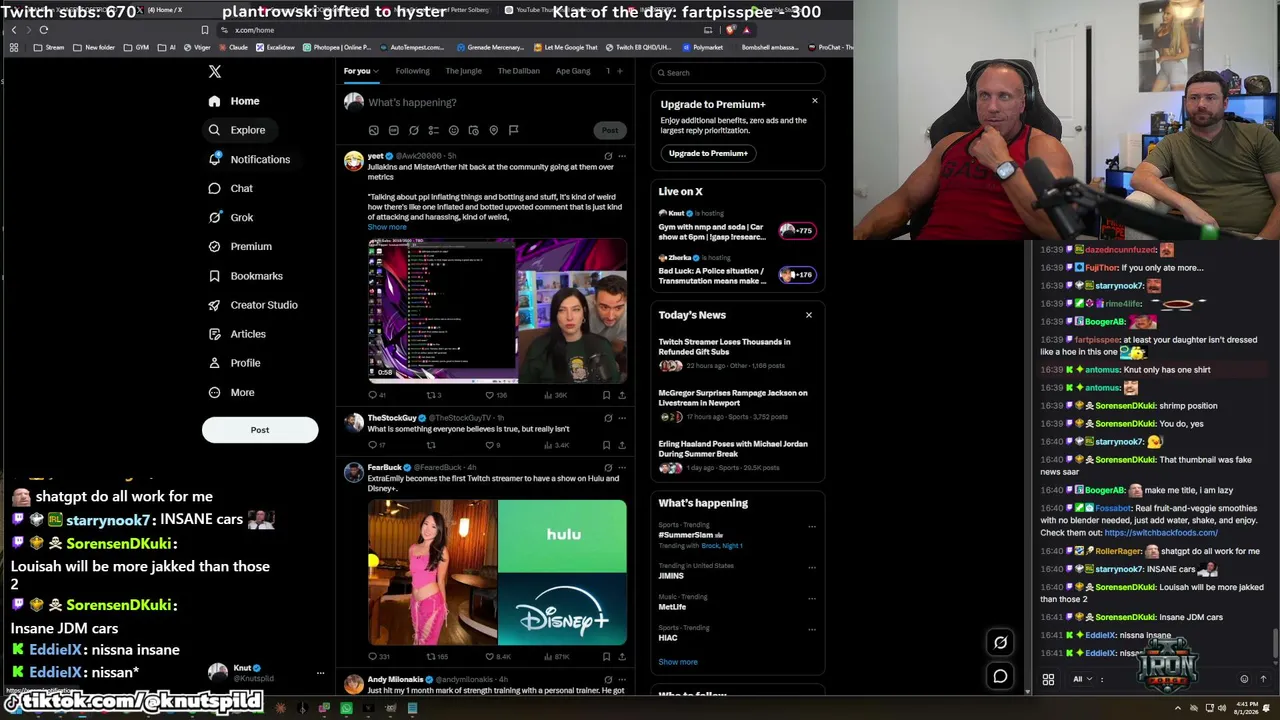The image size is (1280, 720).
Task: Click the greyed Post button in composer
Action: tap(610, 130)
